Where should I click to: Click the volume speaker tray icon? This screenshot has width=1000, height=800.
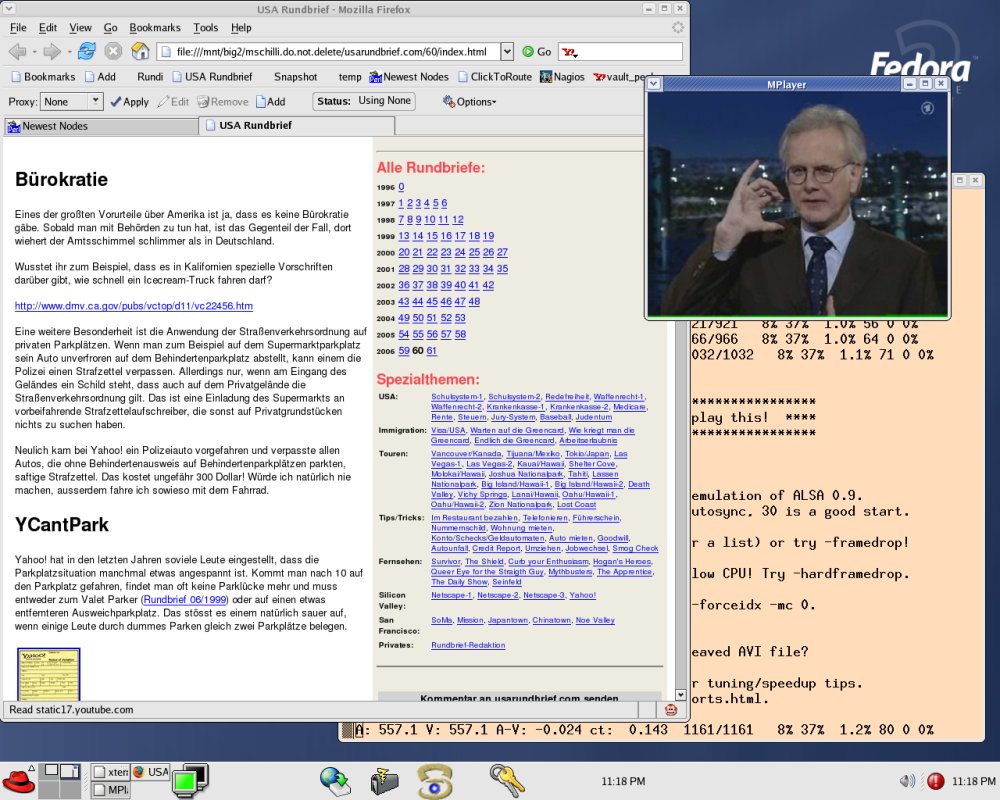coord(907,781)
